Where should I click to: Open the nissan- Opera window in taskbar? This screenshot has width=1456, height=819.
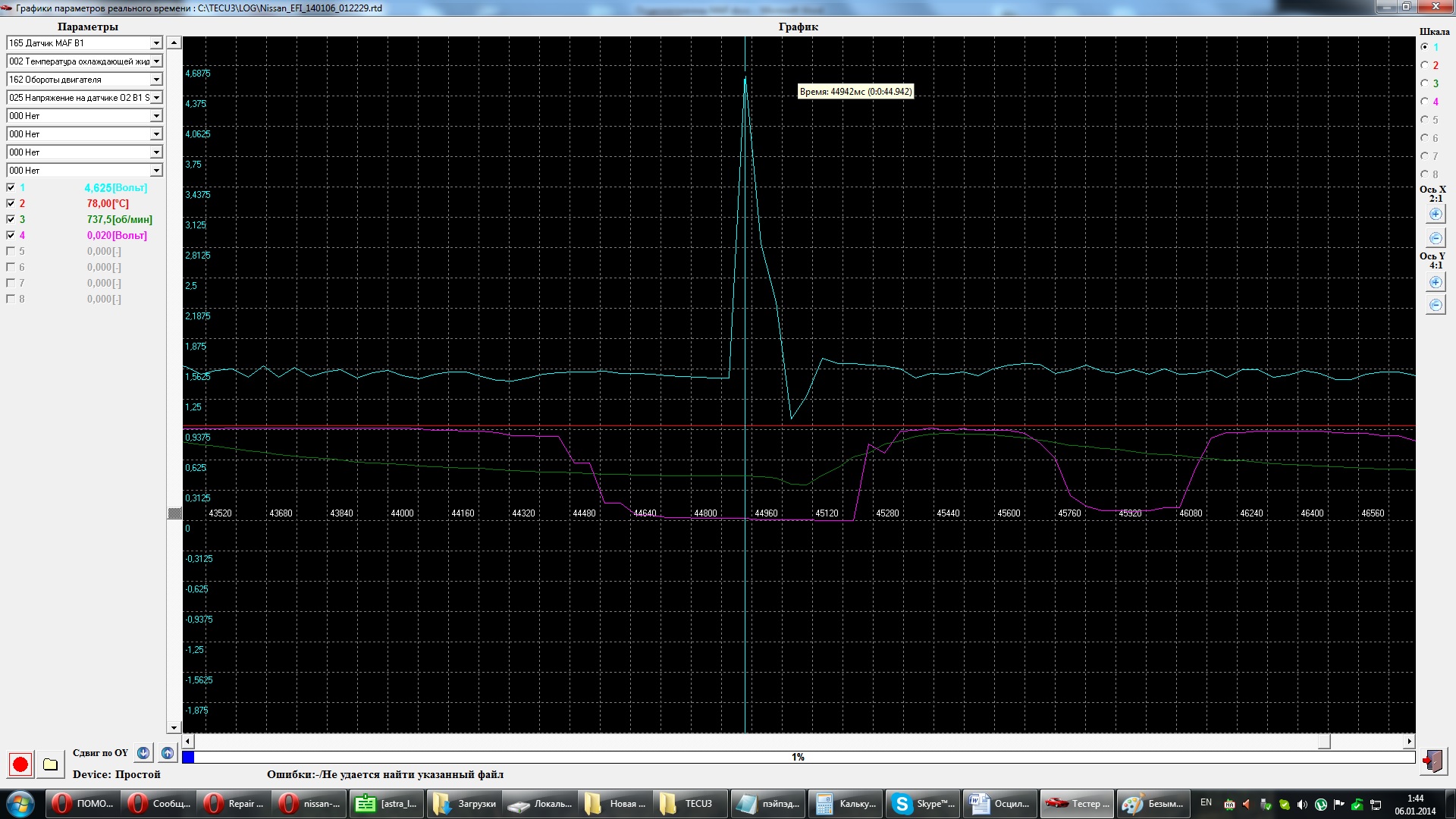tap(310, 804)
